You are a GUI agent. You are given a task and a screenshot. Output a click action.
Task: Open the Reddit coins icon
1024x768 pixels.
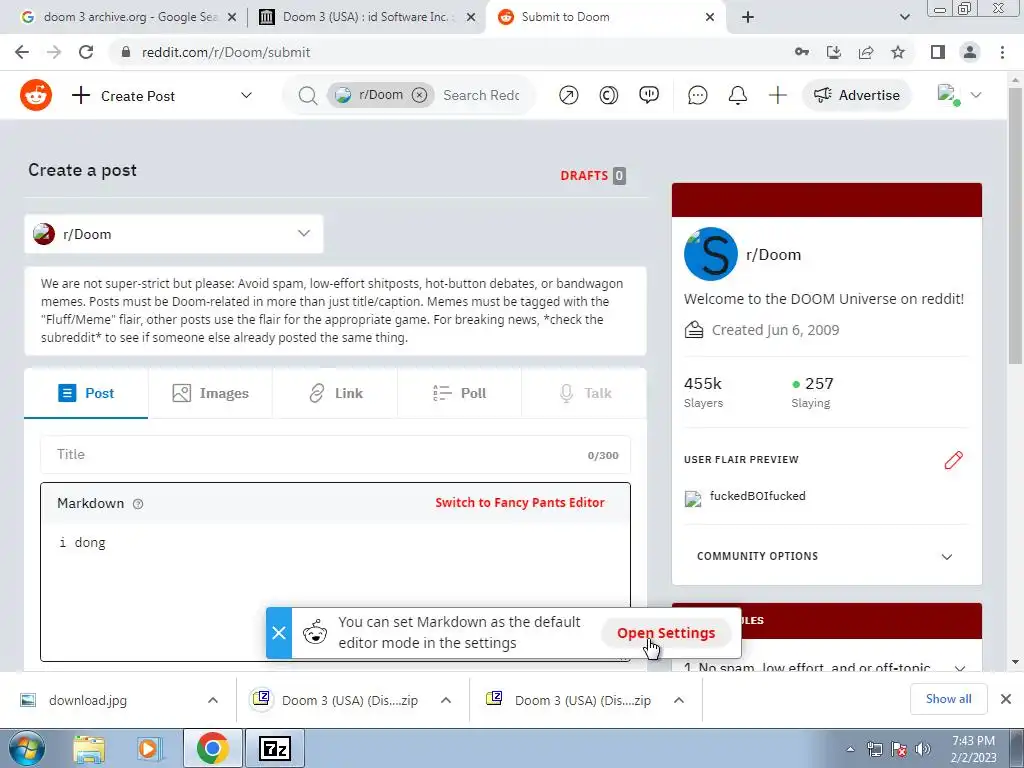(x=609, y=95)
